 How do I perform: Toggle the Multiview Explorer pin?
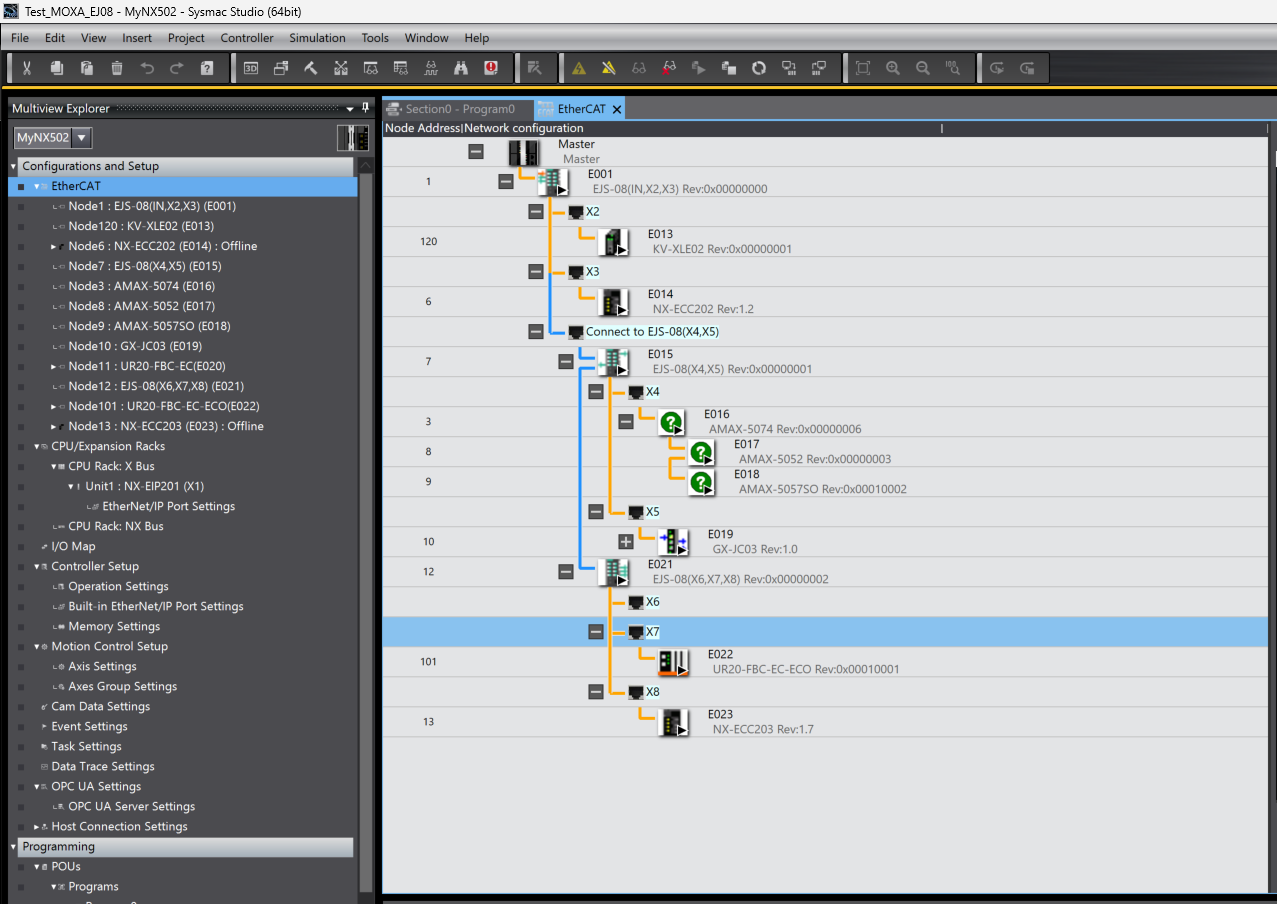[366, 108]
